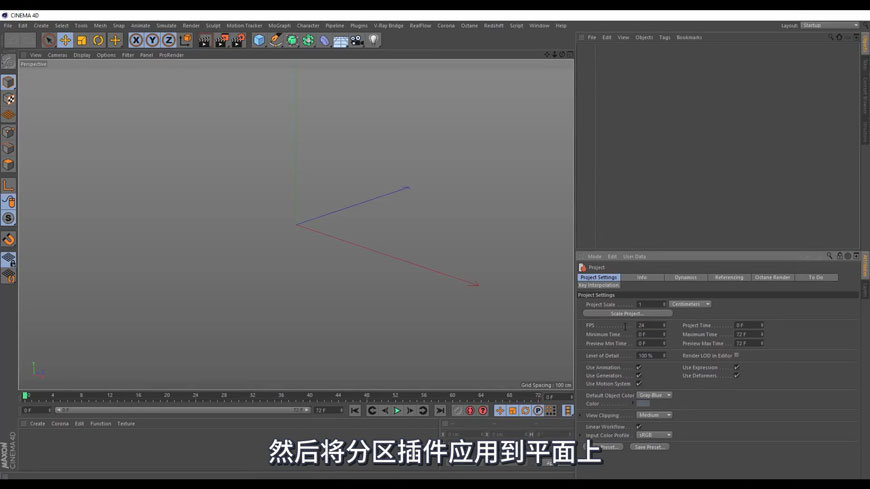
Task: Enable Render LOD in Editor checkbox
Action: tap(737, 355)
